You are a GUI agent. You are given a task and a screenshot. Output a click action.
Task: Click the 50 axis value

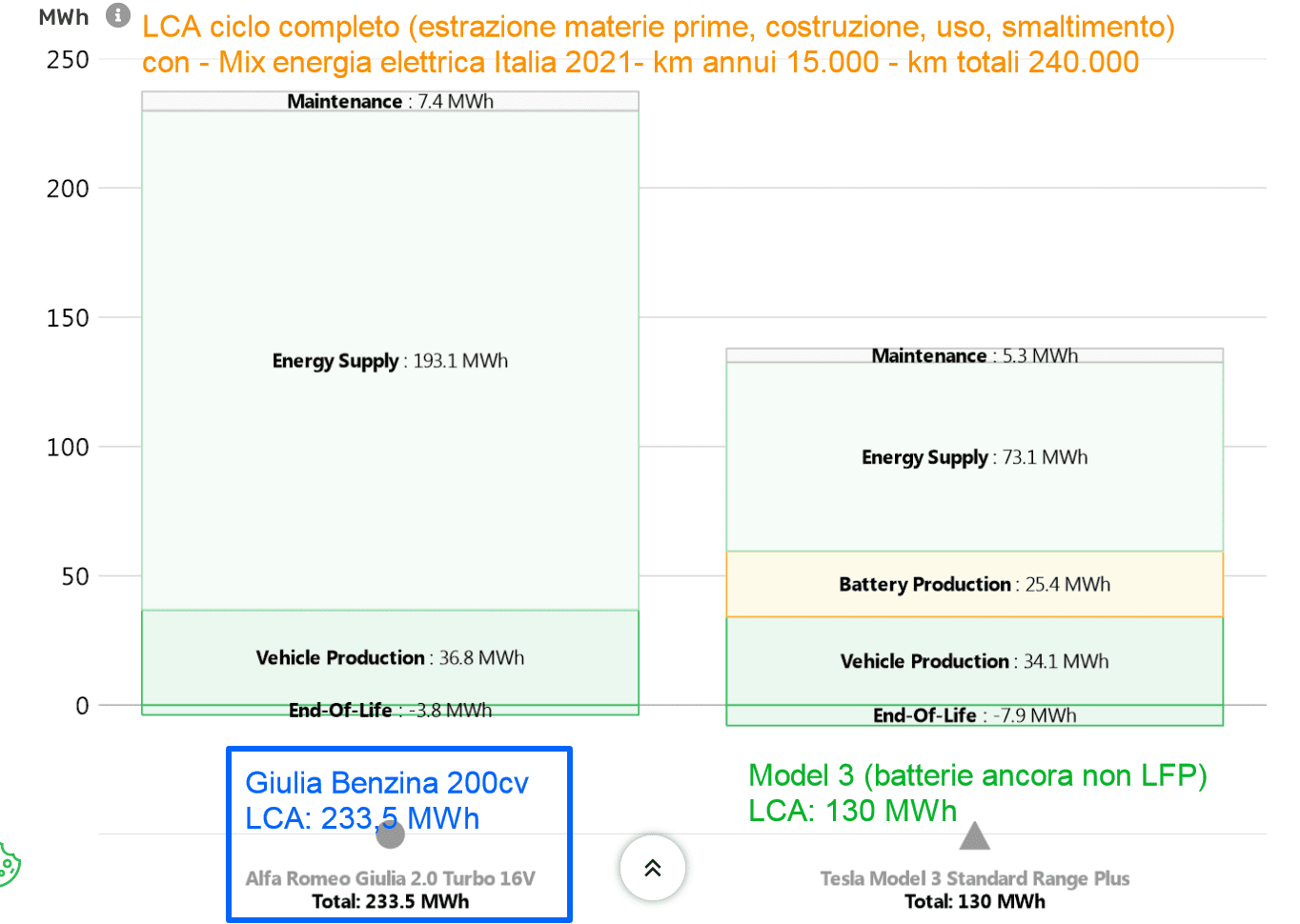[75, 576]
